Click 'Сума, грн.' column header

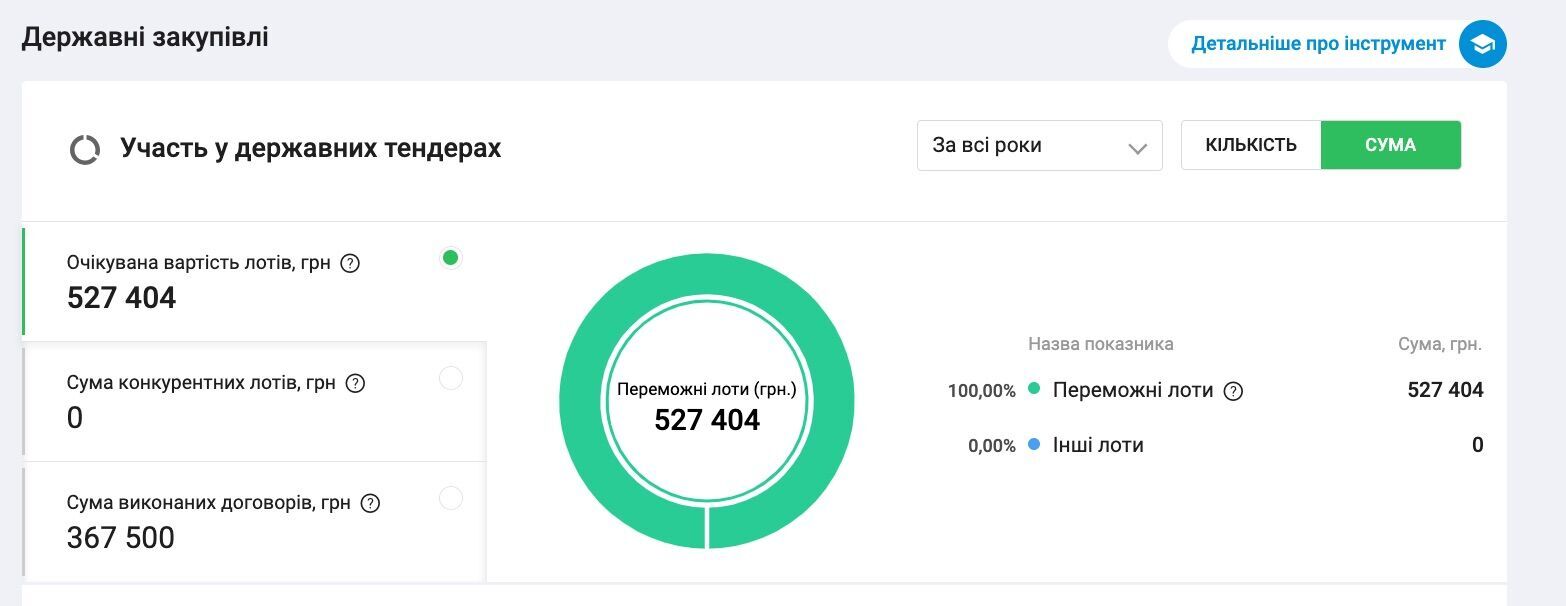pyautogui.click(x=1440, y=344)
